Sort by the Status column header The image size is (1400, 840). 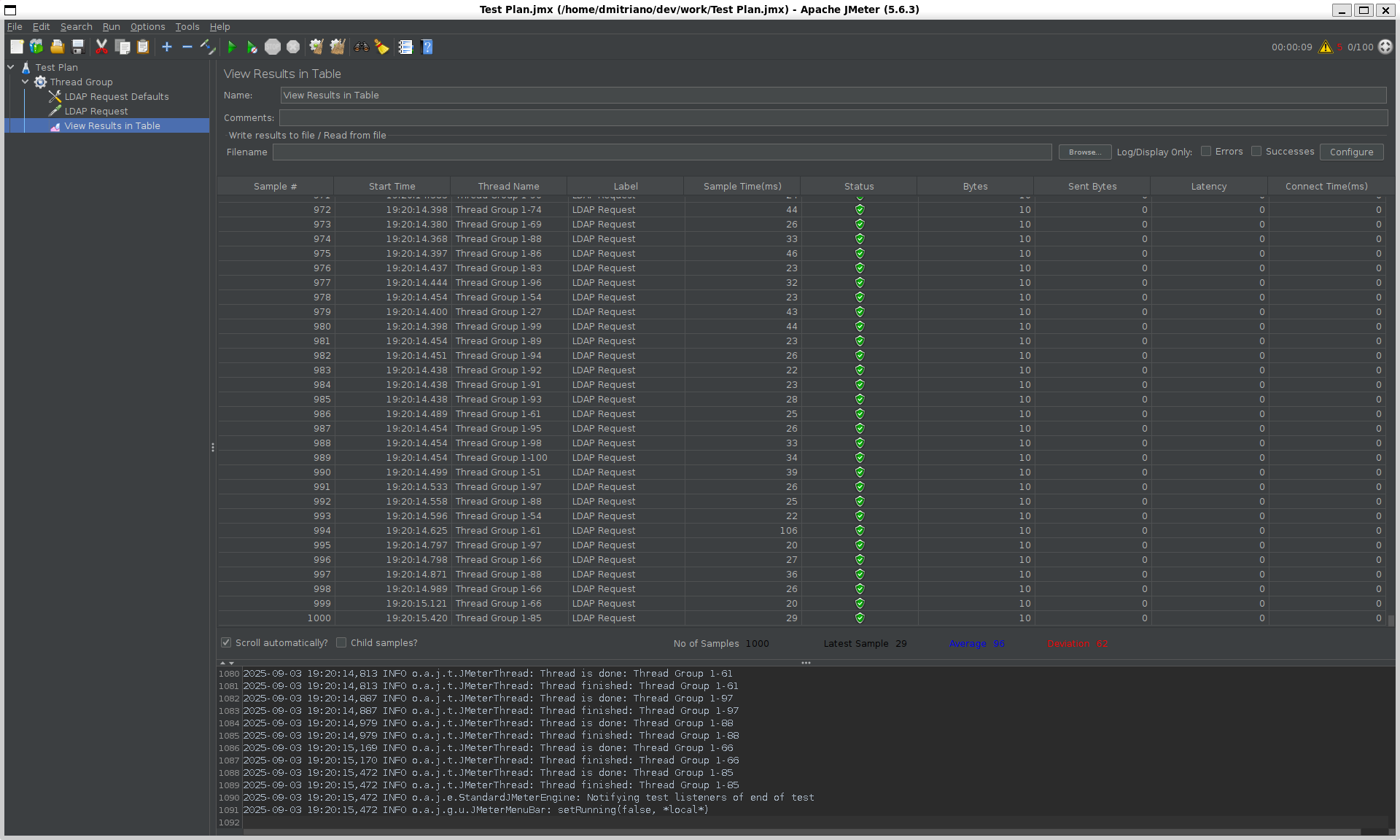click(858, 186)
